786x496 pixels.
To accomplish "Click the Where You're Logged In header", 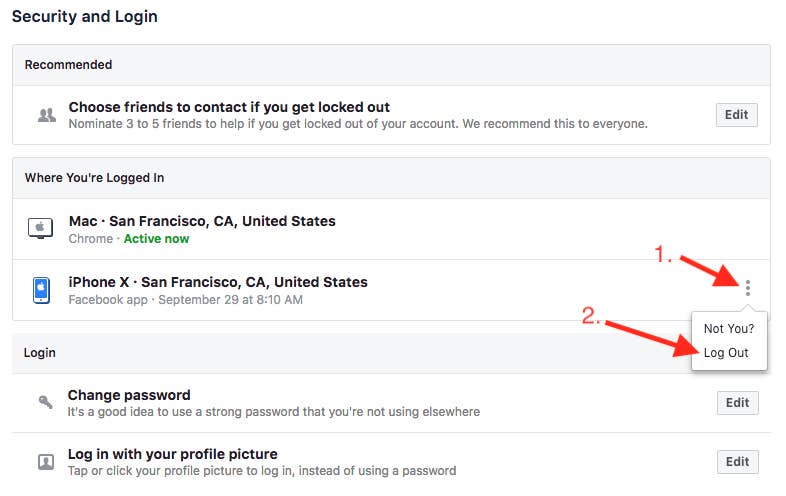I will [94, 178].
